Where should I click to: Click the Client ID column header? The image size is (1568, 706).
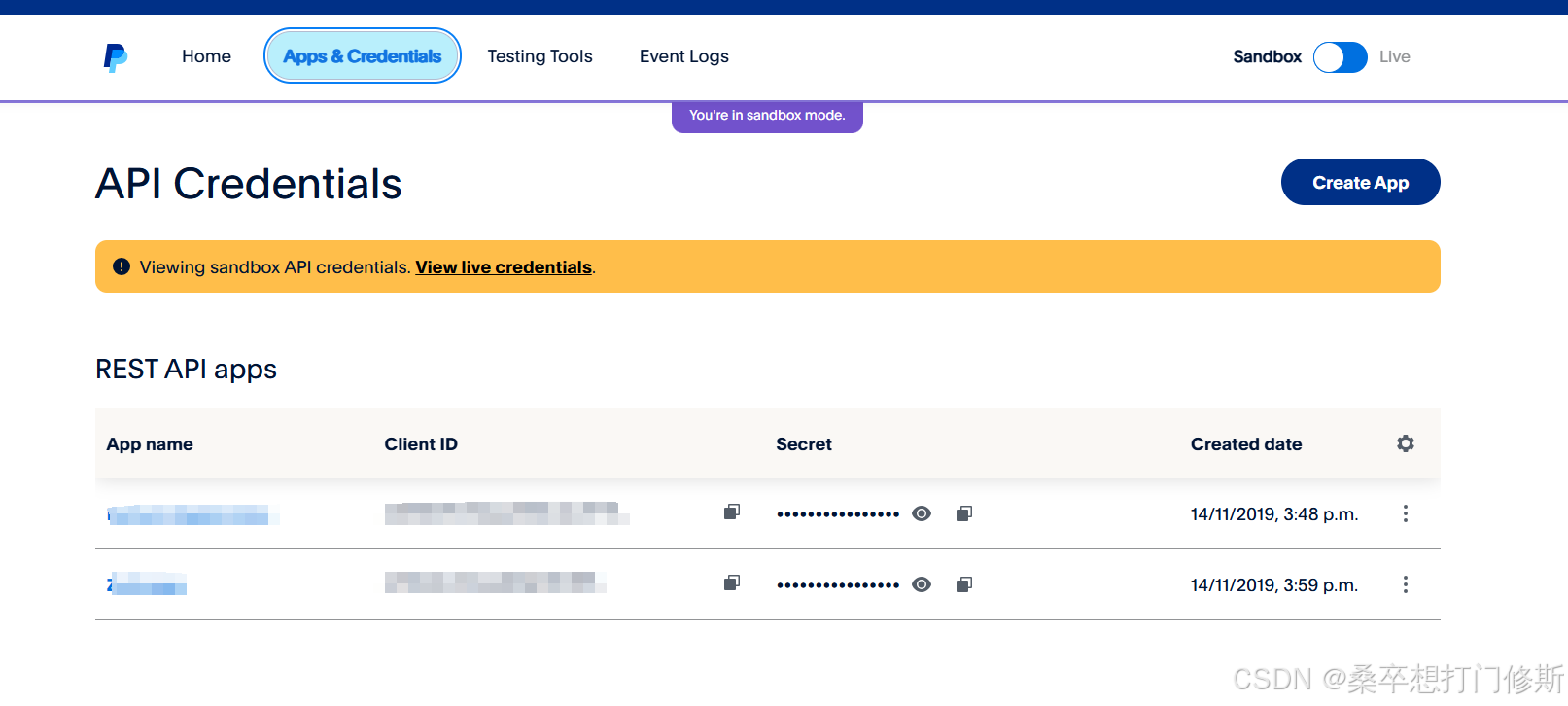coord(421,444)
